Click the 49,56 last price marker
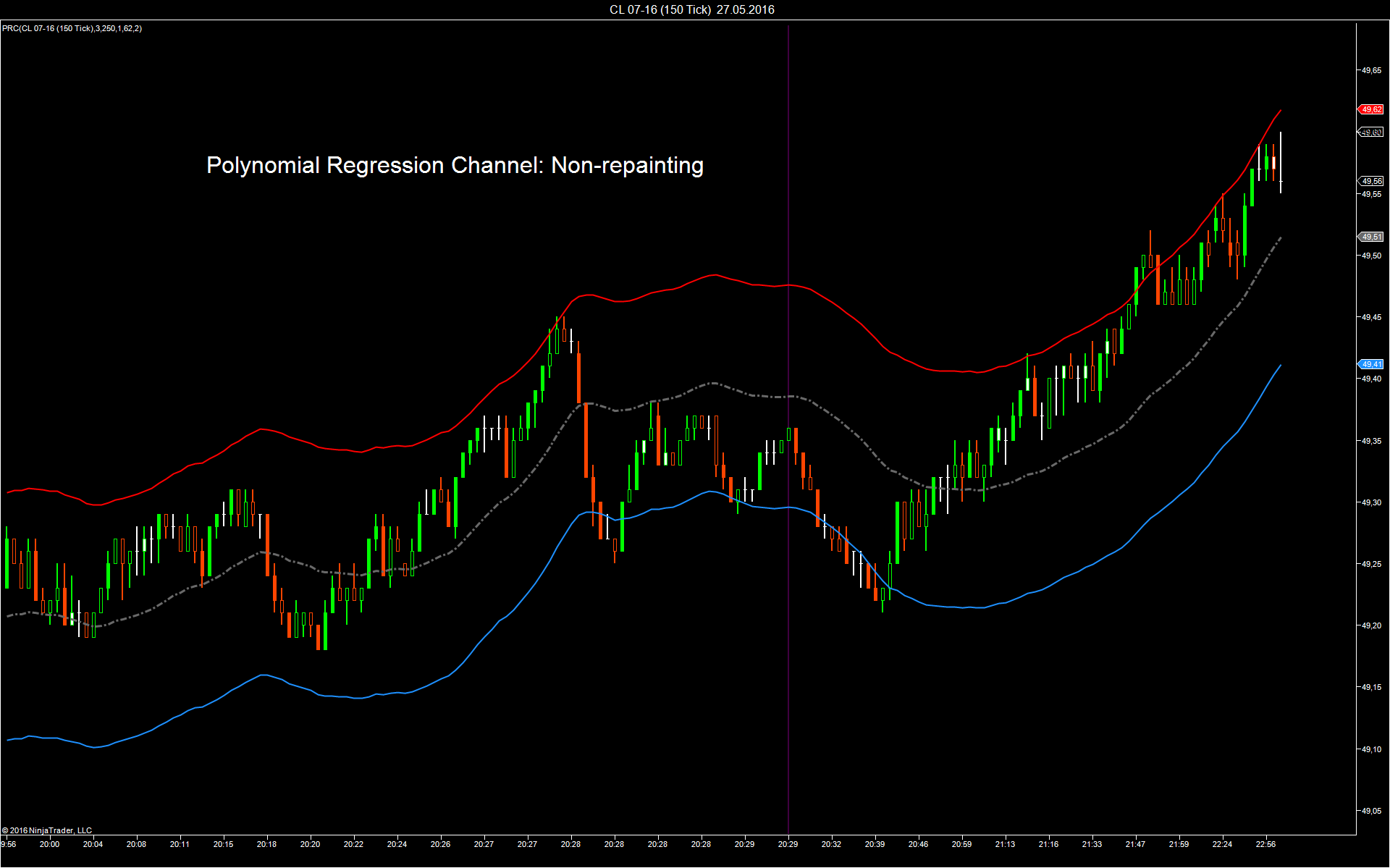Screen dimensions: 1390x868 tap(1370, 181)
